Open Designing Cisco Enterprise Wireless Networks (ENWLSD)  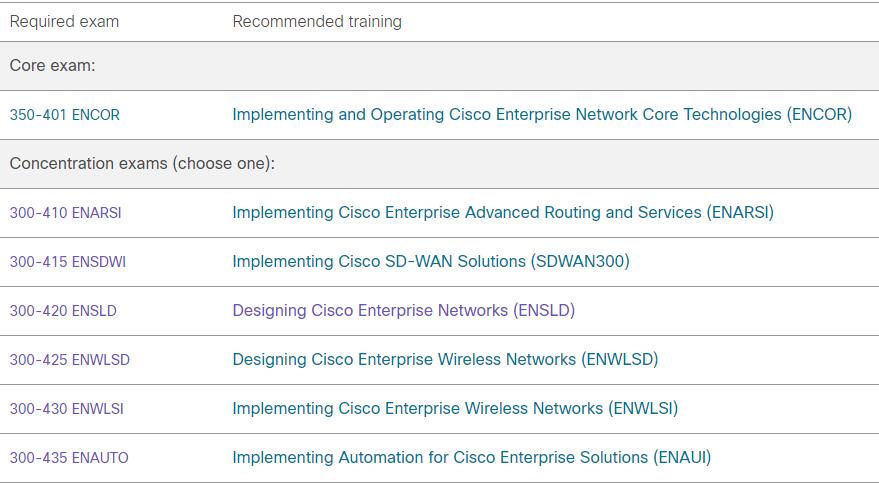point(445,359)
